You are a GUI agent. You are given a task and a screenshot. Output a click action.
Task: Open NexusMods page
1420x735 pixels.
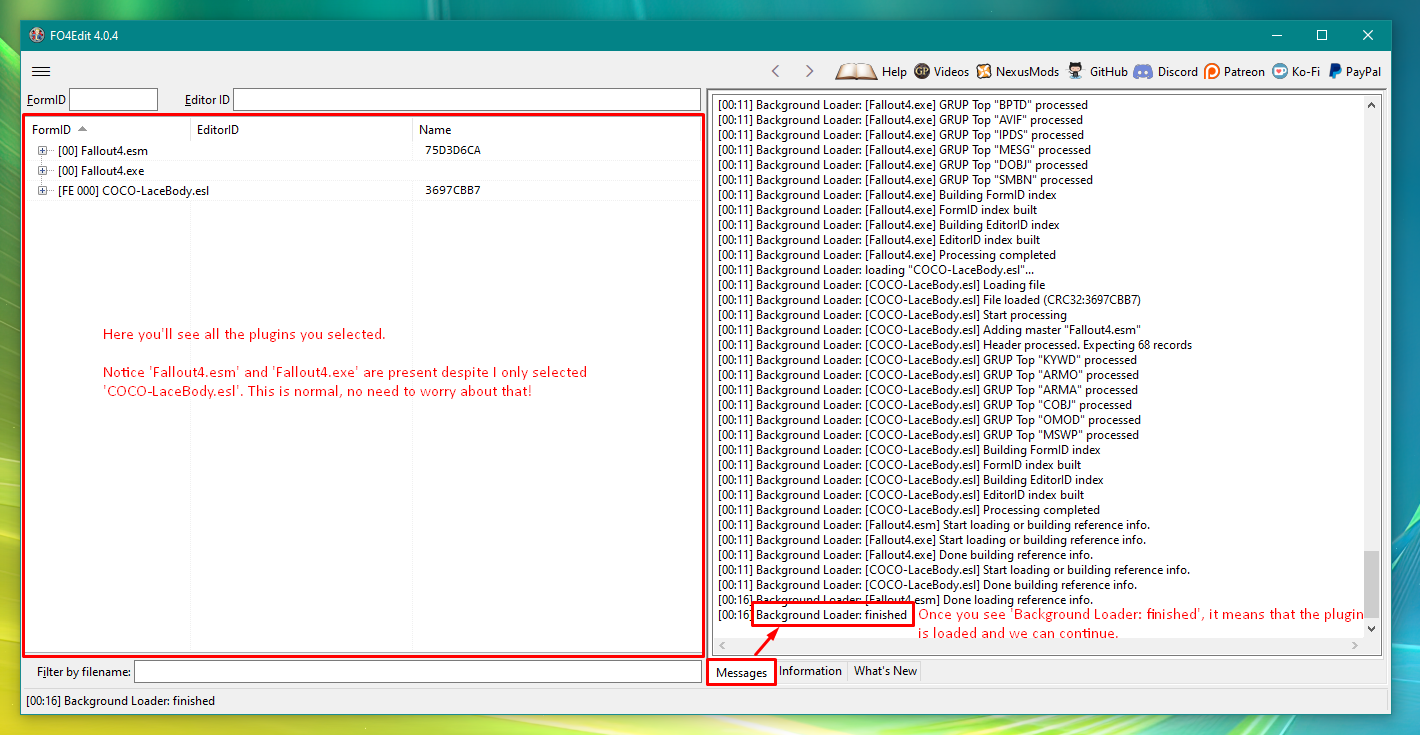point(1017,71)
